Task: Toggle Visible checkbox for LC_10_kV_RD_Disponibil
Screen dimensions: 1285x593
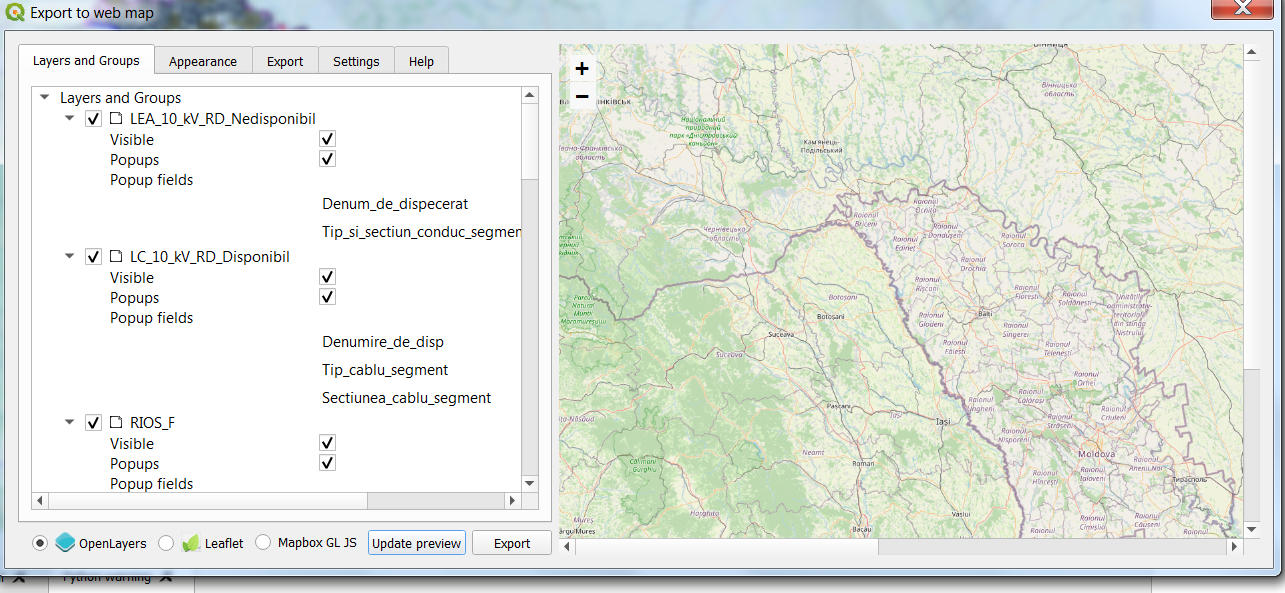Action: [x=327, y=277]
